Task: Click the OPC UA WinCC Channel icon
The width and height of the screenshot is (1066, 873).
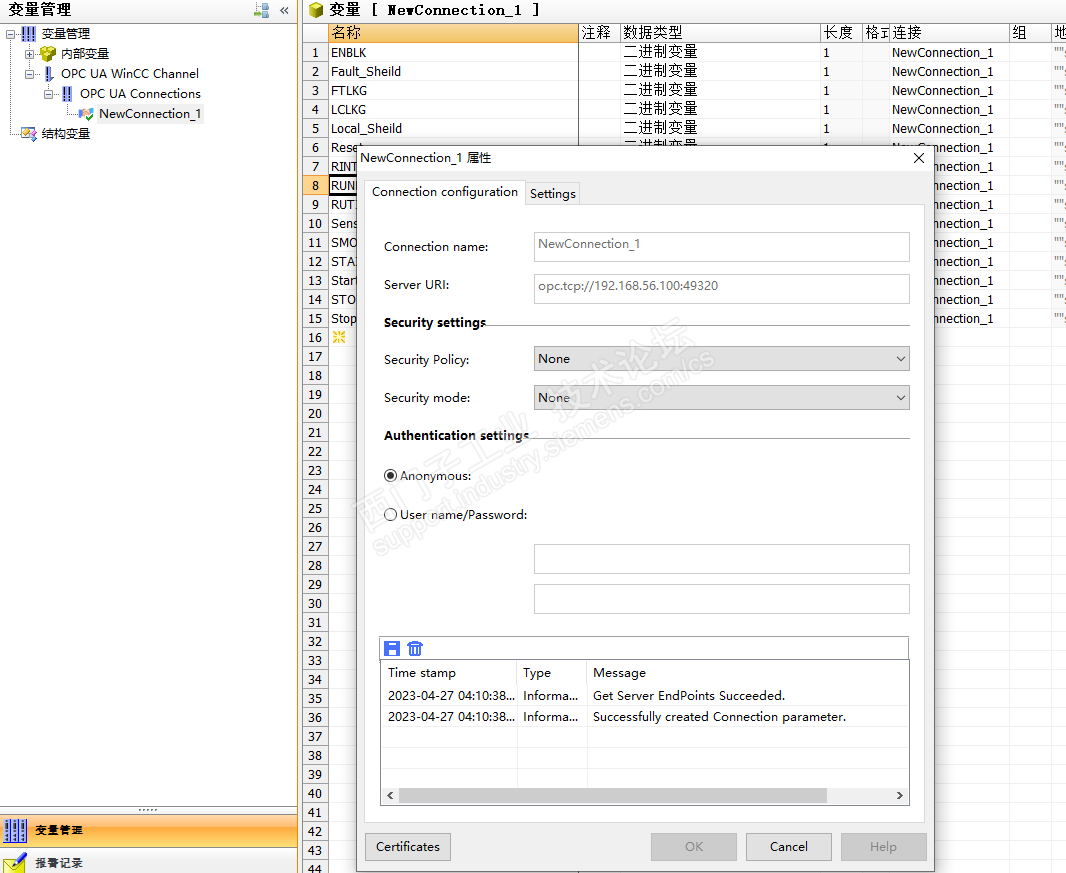Action: 49,73
